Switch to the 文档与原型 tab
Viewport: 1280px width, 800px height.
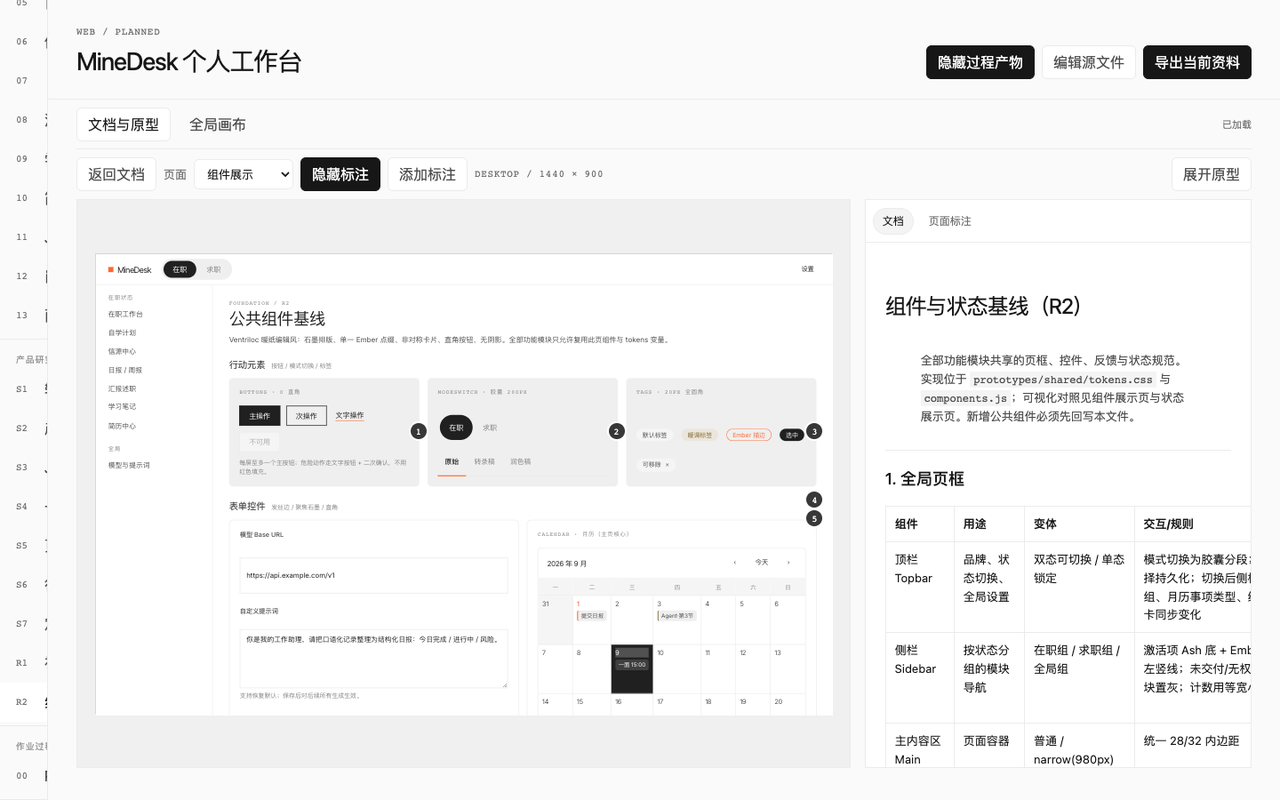[124, 124]
